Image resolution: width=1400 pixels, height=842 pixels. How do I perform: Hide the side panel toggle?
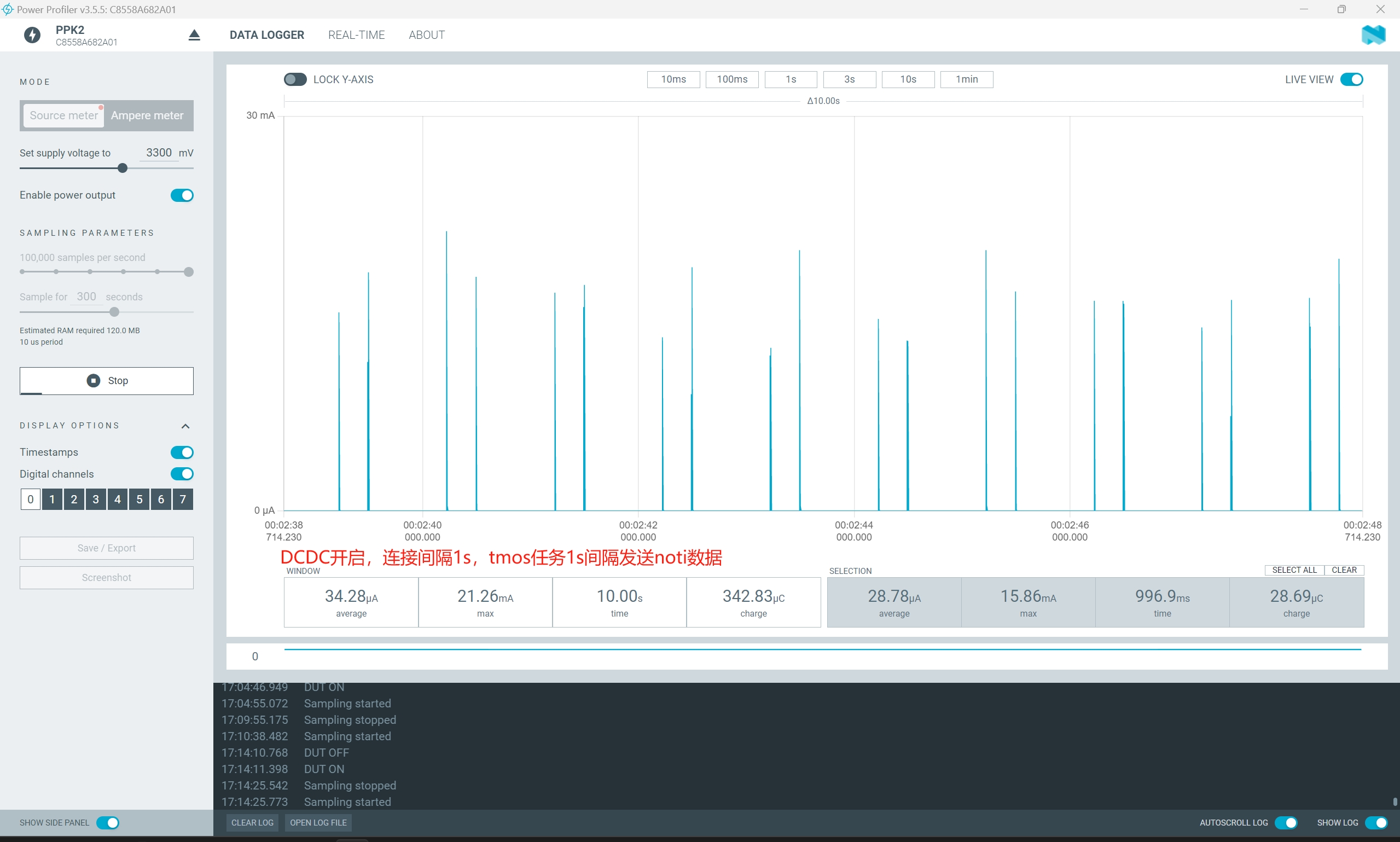click(107, 823)
